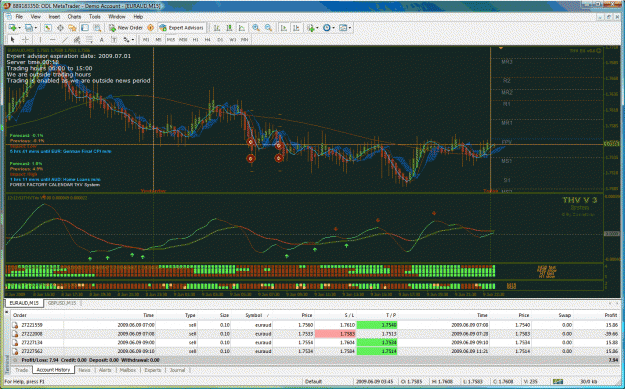Image resolution: width=625 pixels, height=389 pixels.
Task: Switch chart to bar chart mode
Action: (x=216, y=28)
